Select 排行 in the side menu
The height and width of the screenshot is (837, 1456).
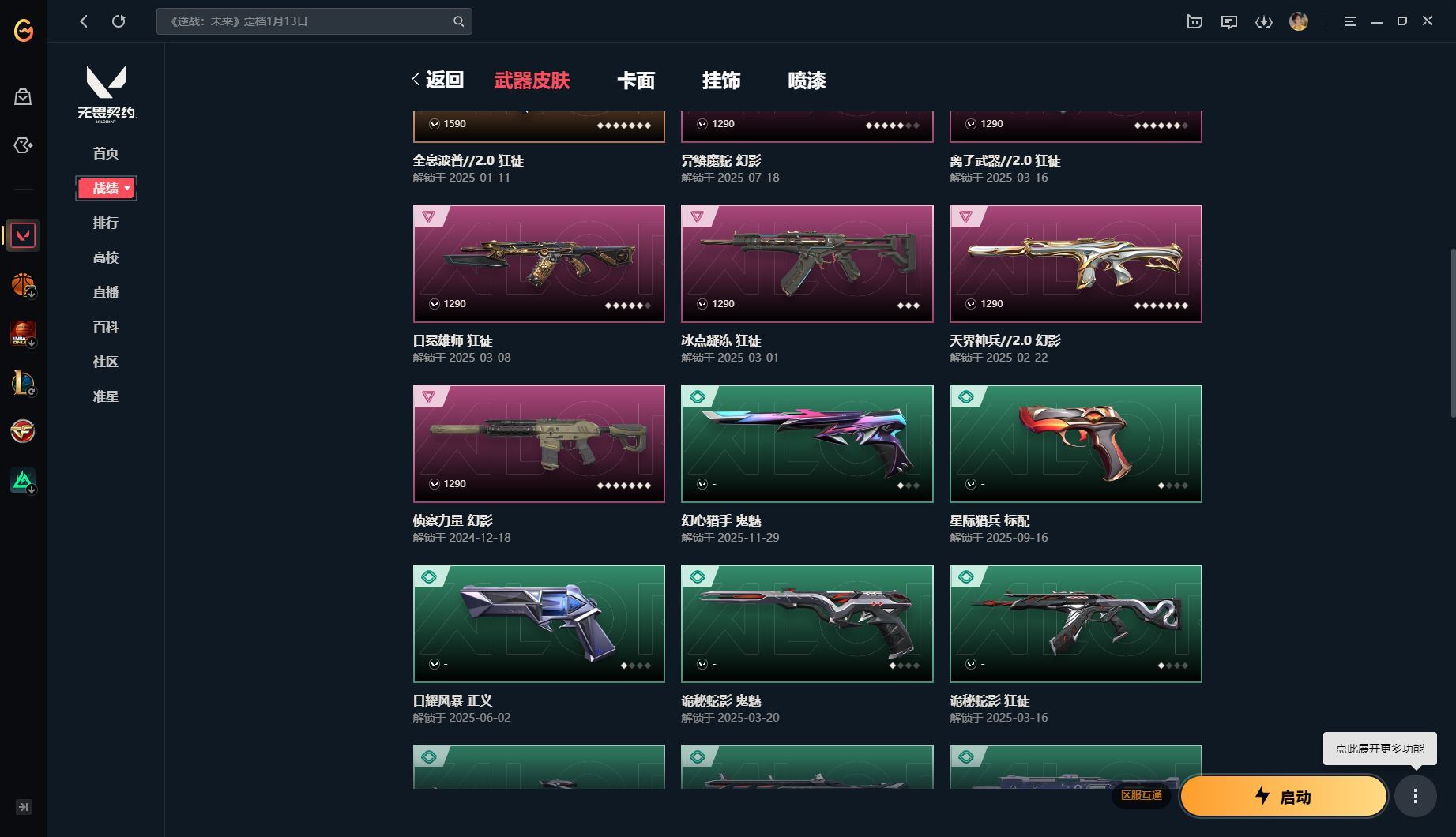106,223
